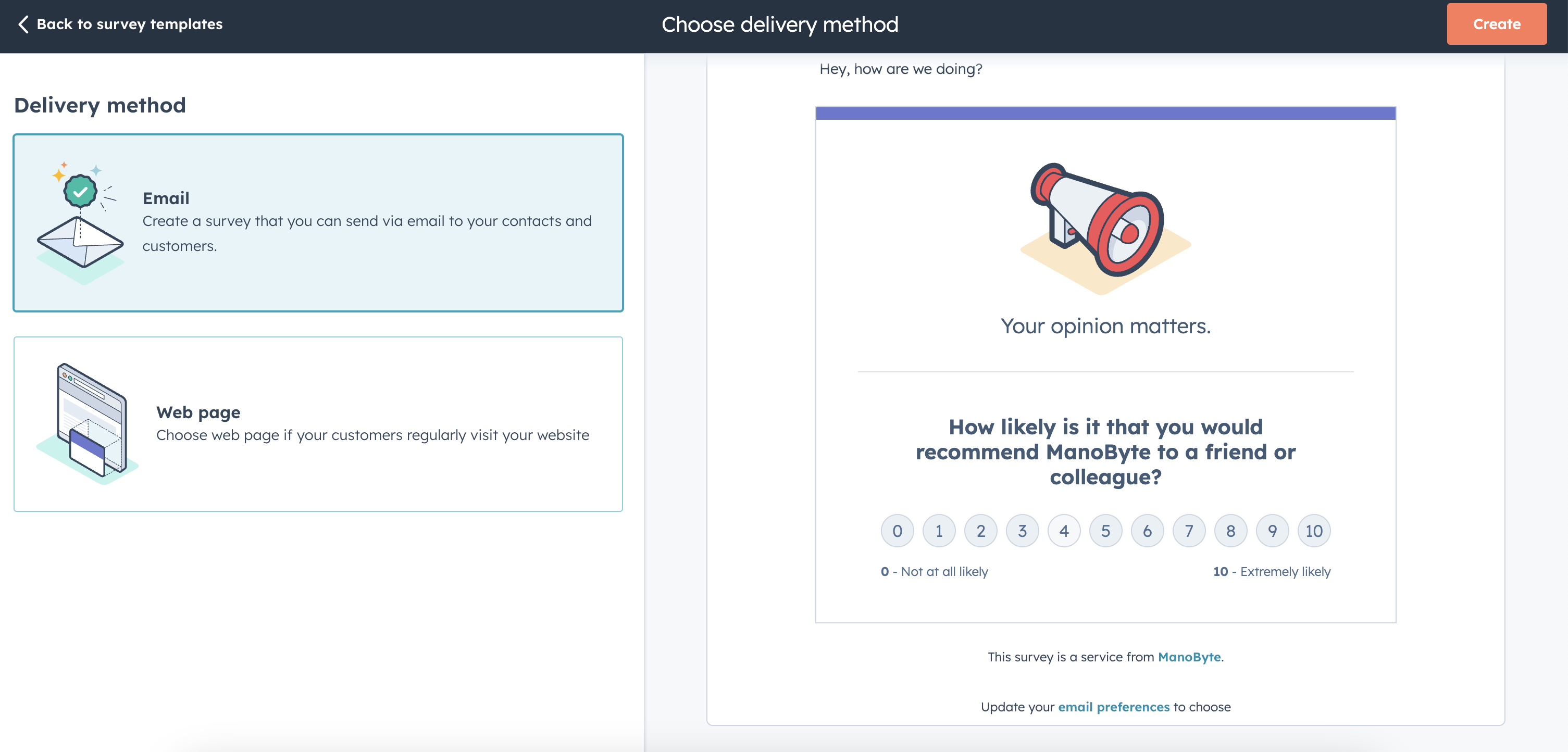Click the Web page browser illustration

87,423
